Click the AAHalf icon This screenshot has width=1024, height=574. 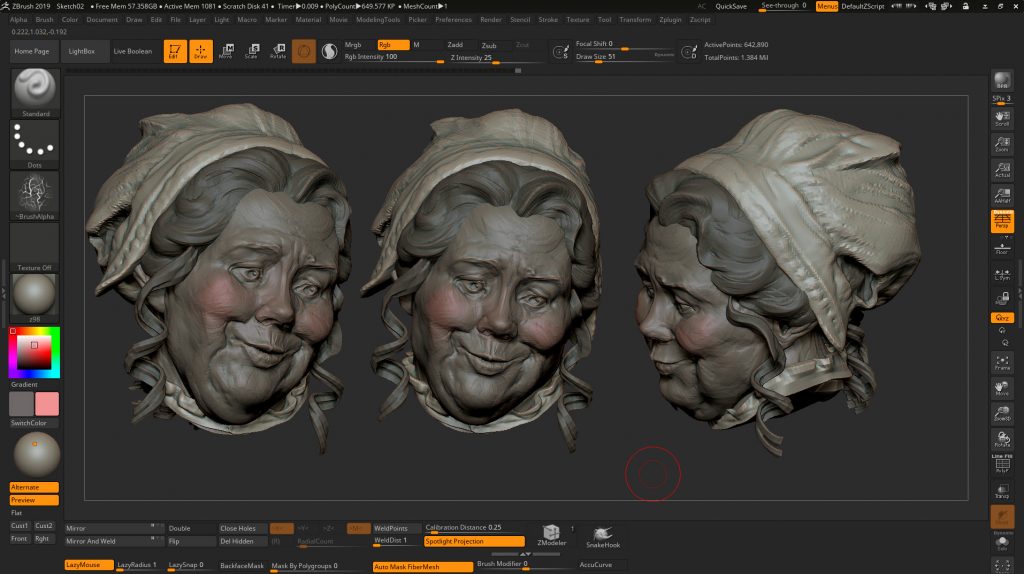click(1002, 195)
